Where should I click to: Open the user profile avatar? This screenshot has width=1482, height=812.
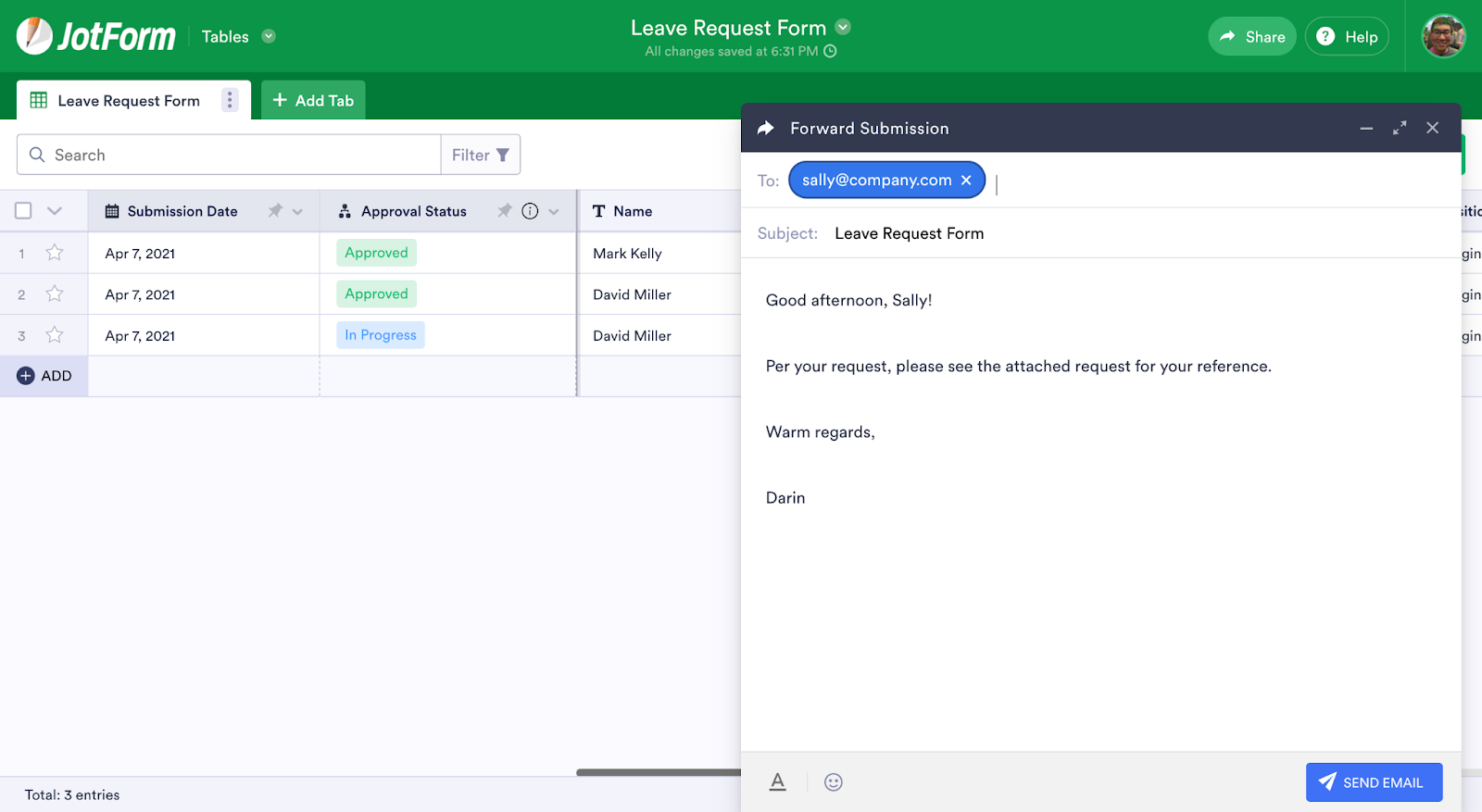[x=1443, y=36]
